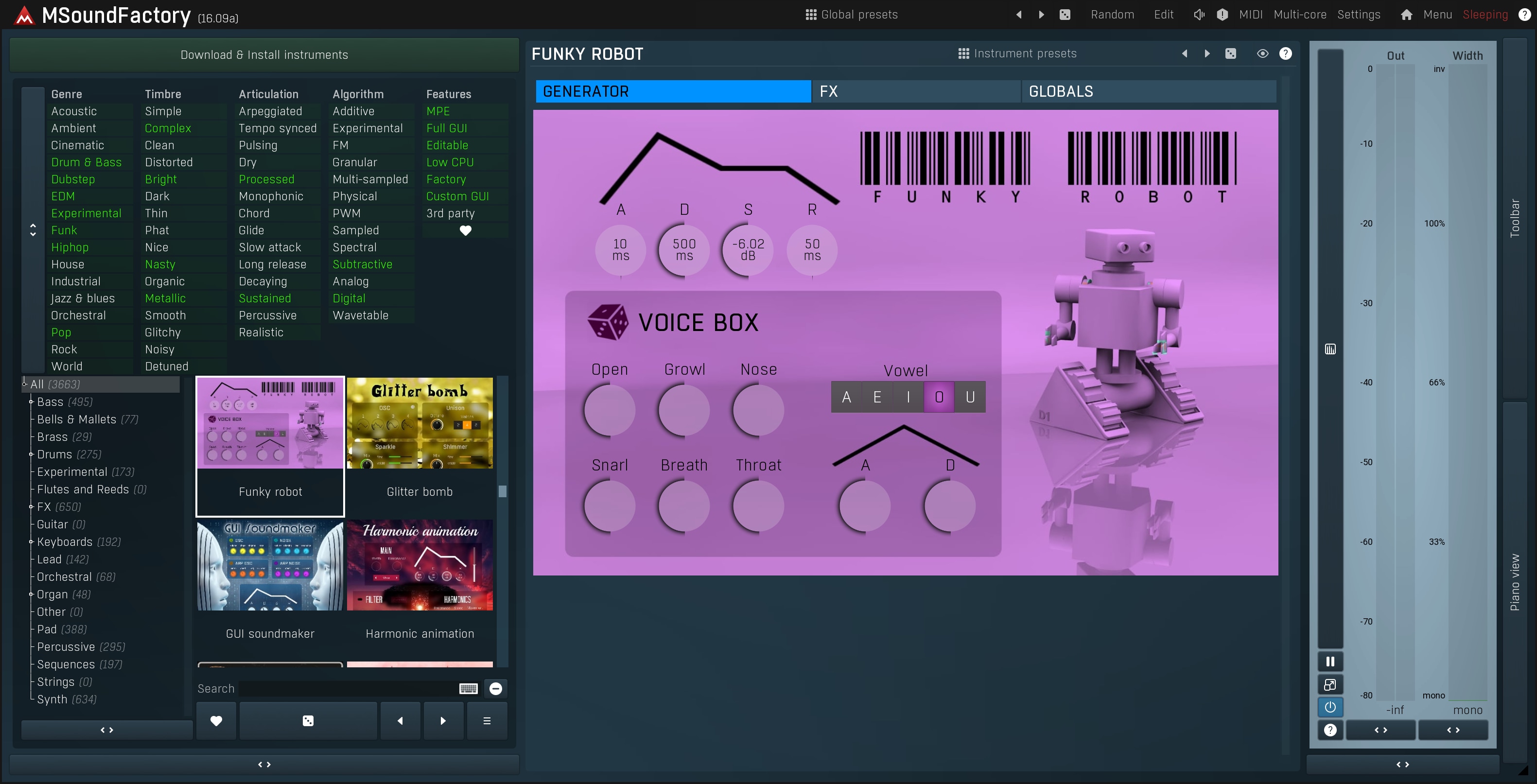1537x784 pixels.
Task: Click the category tree width arrows button
Action: [107, 730]
